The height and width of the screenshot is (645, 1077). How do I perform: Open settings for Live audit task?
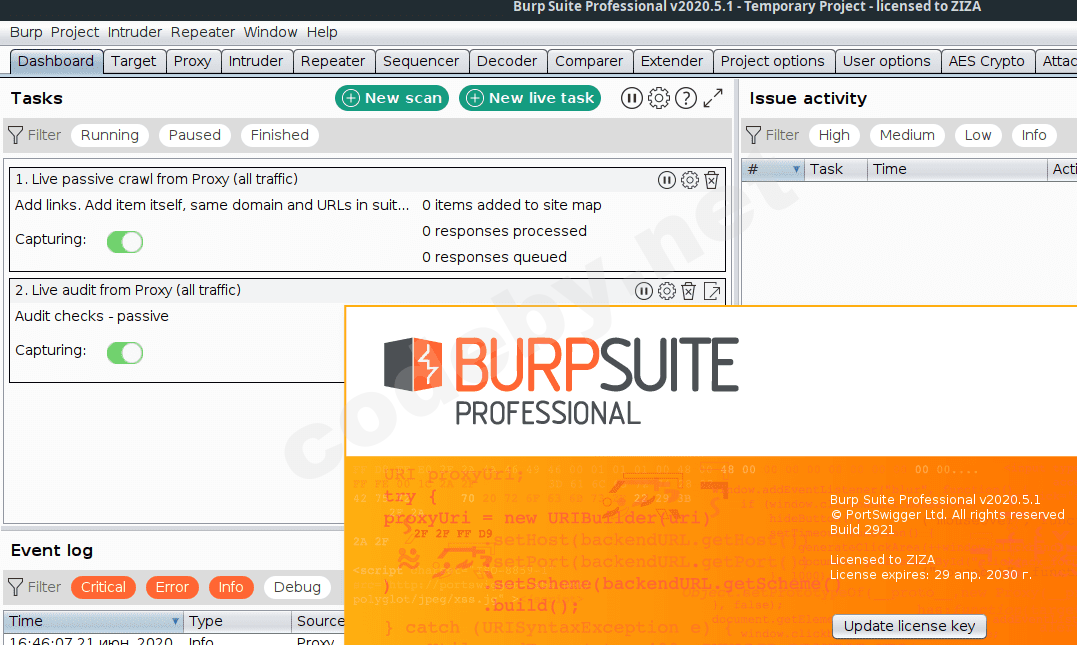coord(666,291)
